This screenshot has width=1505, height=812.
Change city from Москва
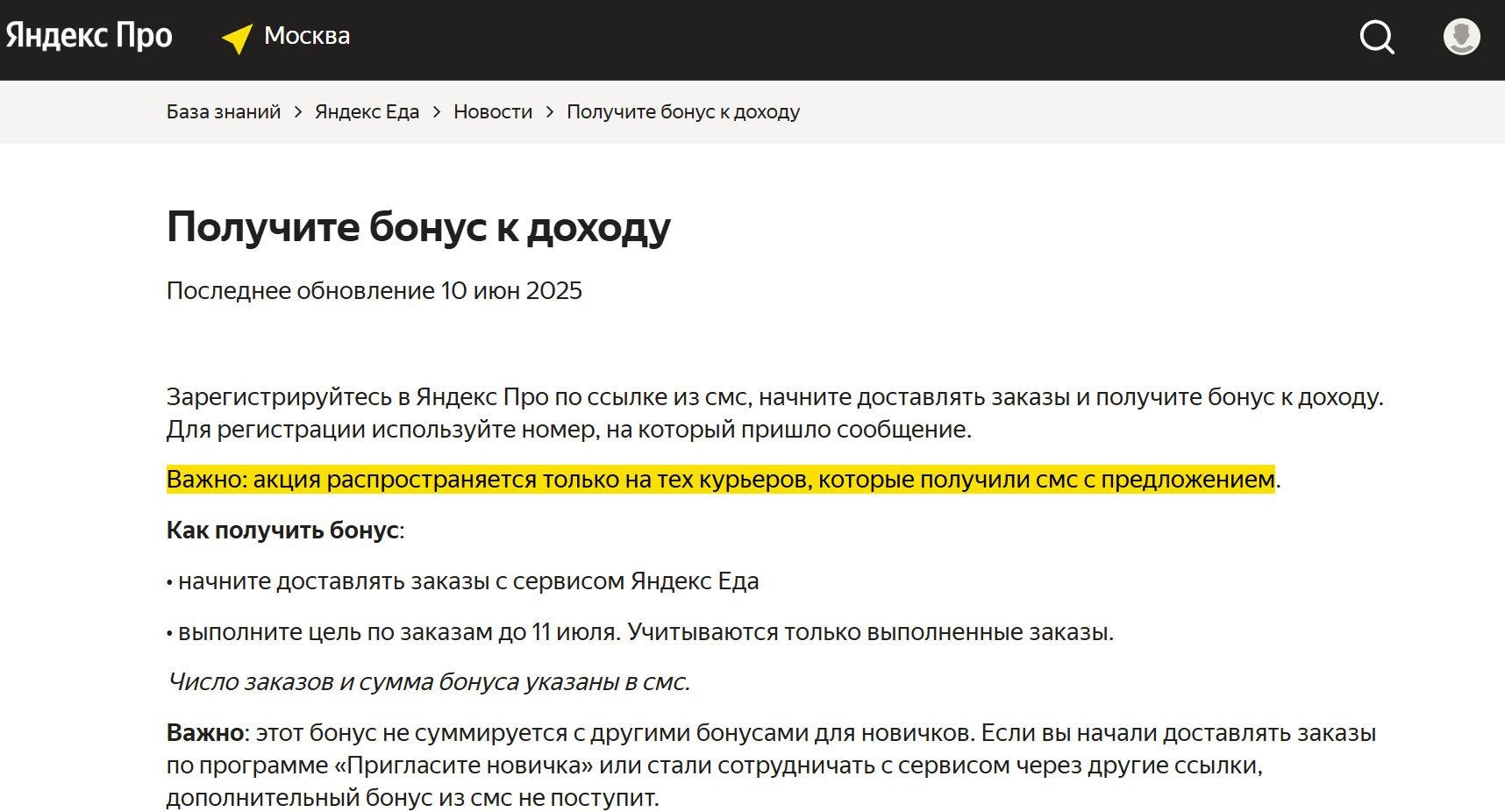[307, 36]
